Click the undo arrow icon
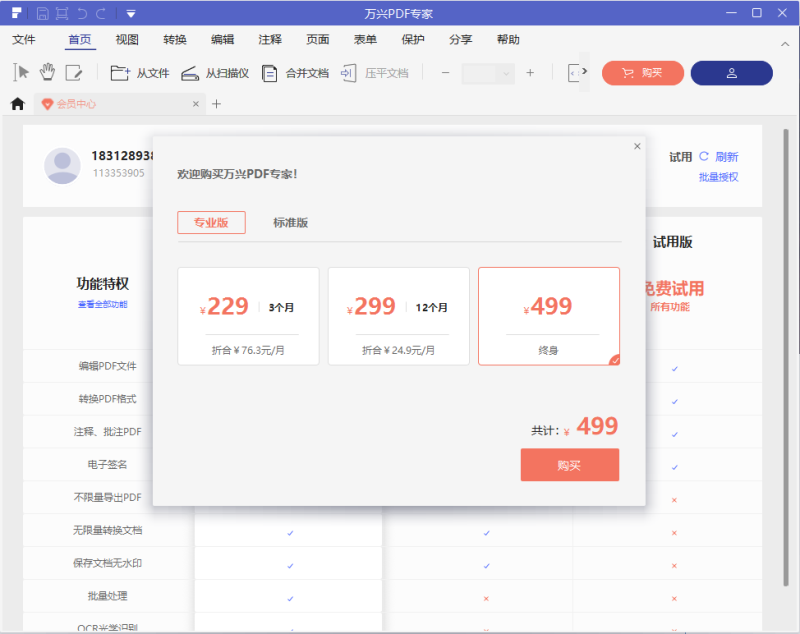800x634 pixels. (x=83, y=13)
